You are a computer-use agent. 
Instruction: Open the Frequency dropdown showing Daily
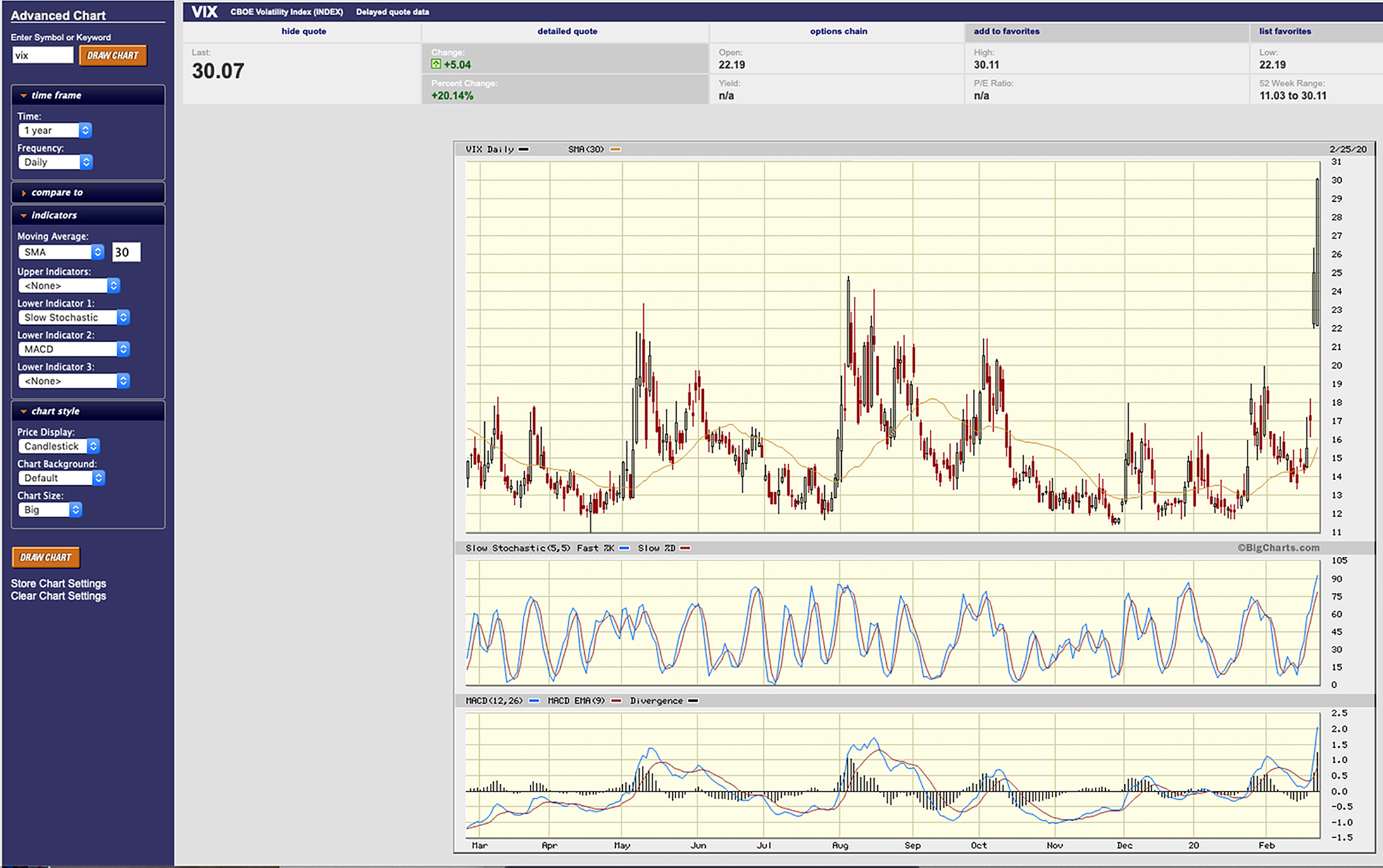[56, 162]
